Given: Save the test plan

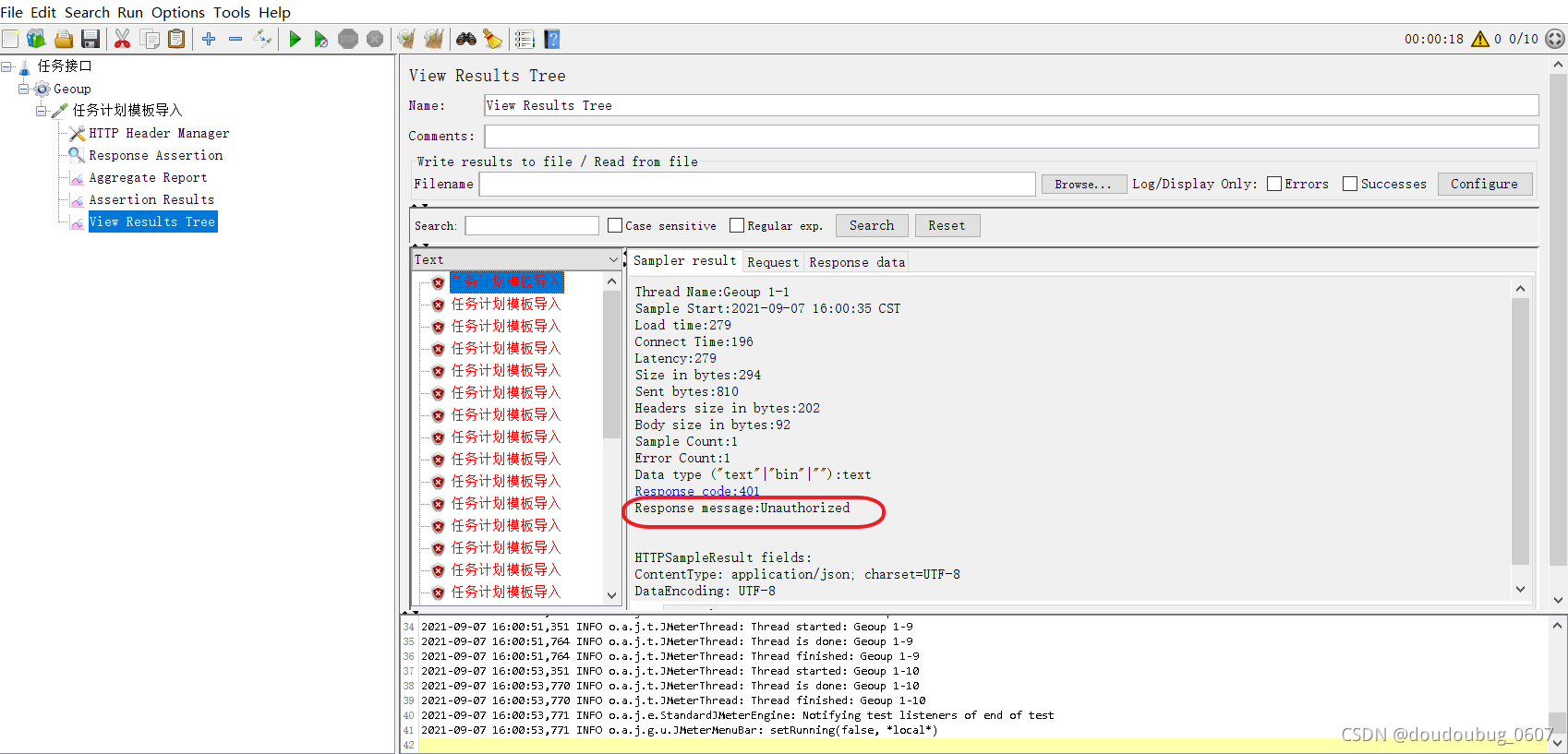Looking at the screenshot, I should click(90, 39).
